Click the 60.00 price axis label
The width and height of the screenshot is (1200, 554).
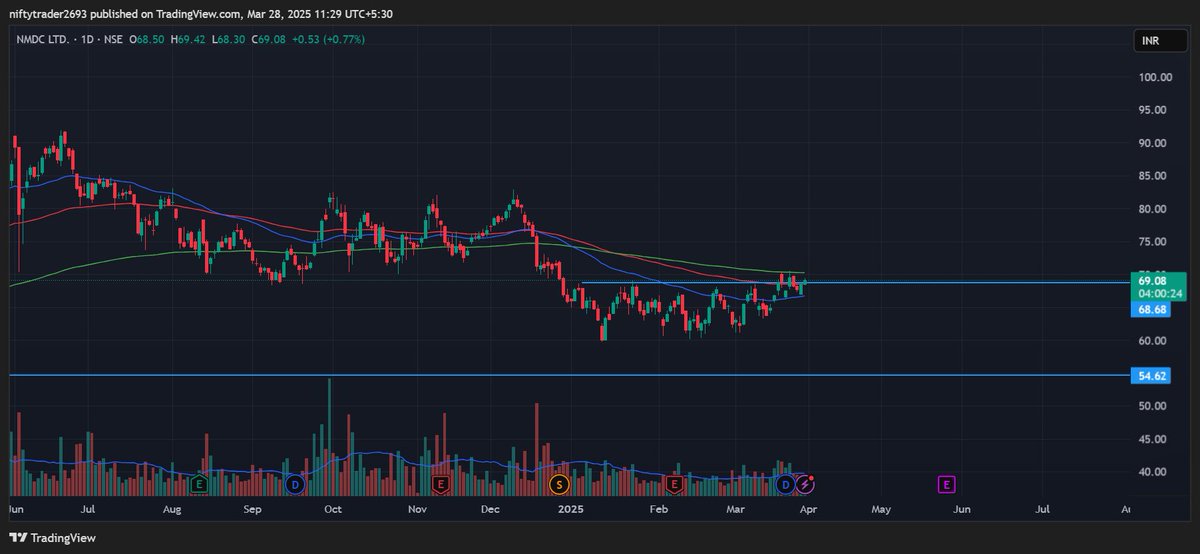point(1154,341)
